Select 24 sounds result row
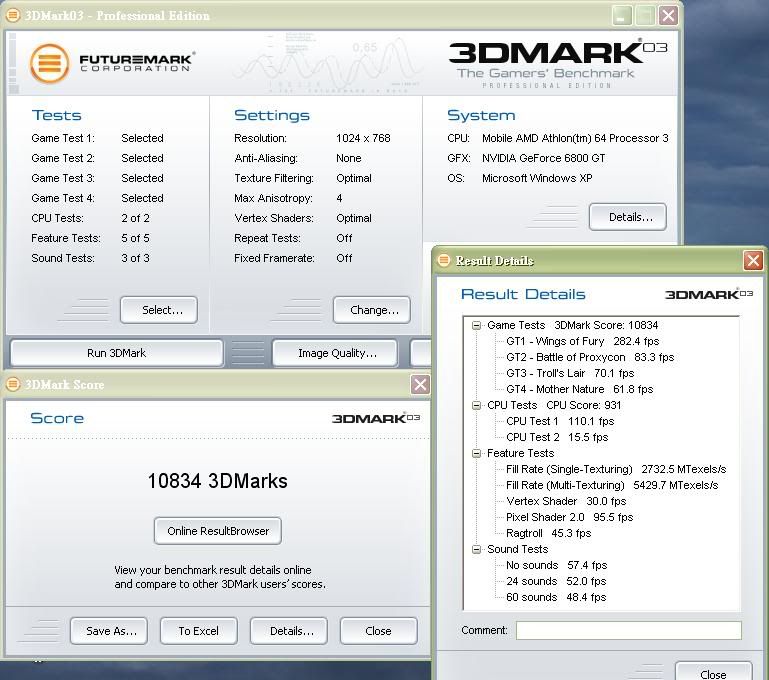 point(556,581)
